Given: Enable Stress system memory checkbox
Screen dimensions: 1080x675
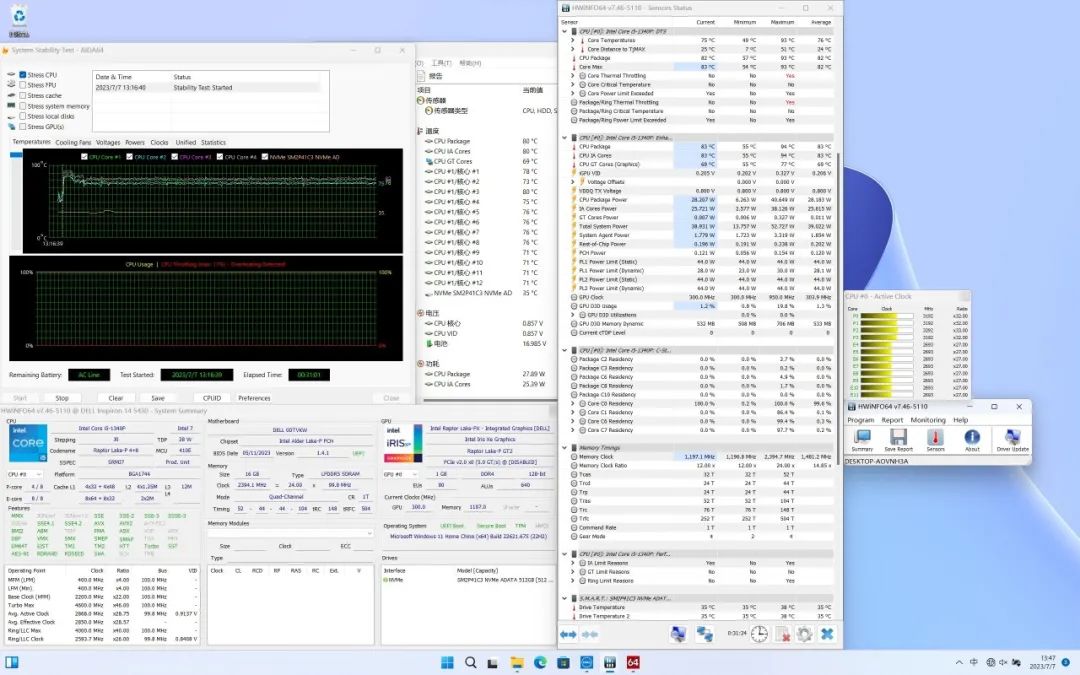Looking at the screenshot, I should (23, 106).
